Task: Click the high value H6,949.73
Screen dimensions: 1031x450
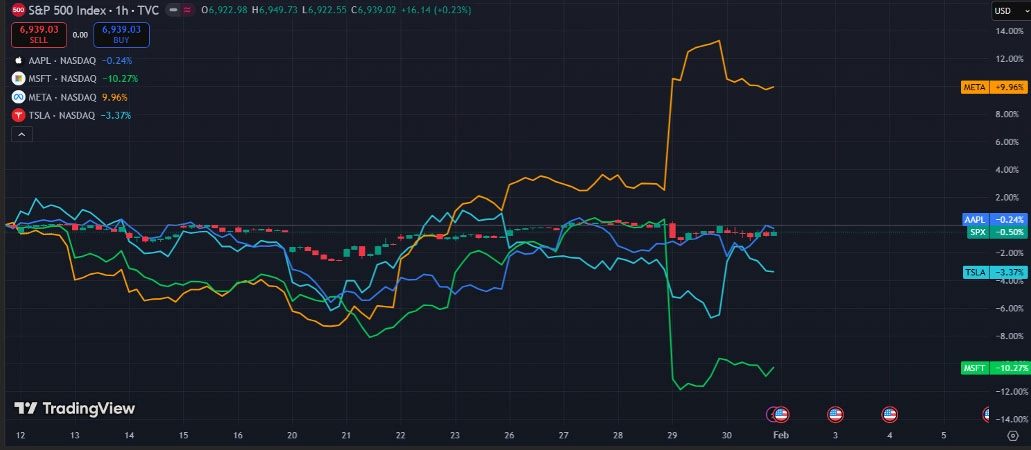Action: 276,11
